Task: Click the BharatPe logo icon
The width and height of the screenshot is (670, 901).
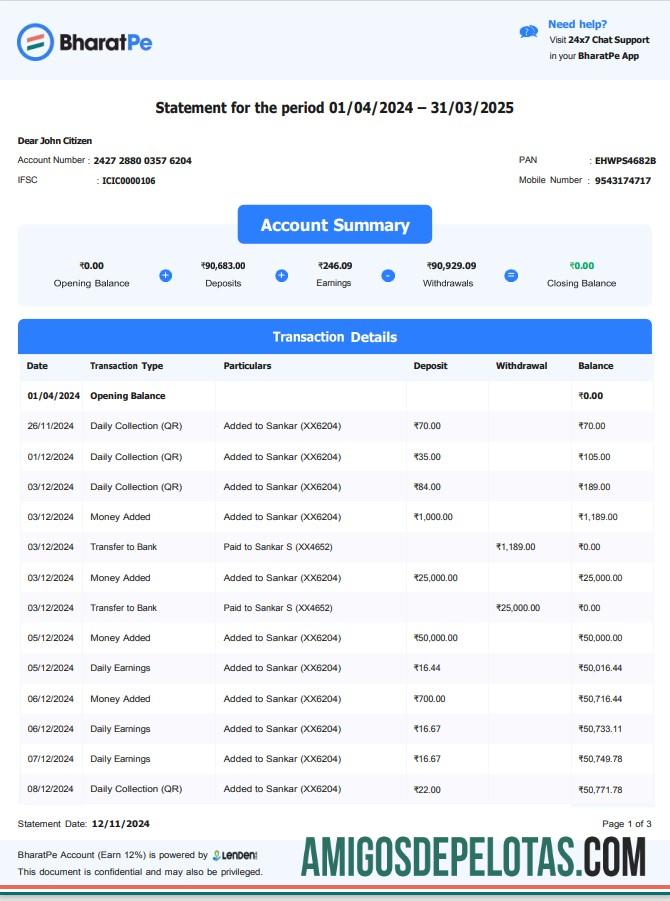Action: (35, 42)
